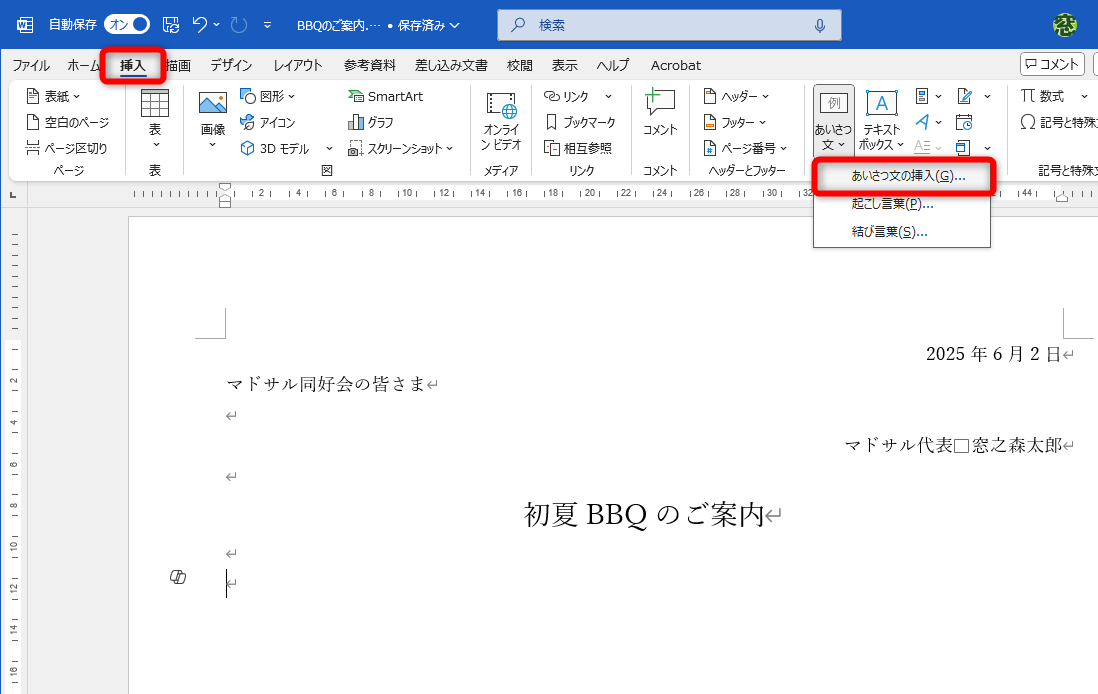This screenshot has height=694, width=1098.
Task: Select the WordArt icon
Action: click(x=923, y=122)
